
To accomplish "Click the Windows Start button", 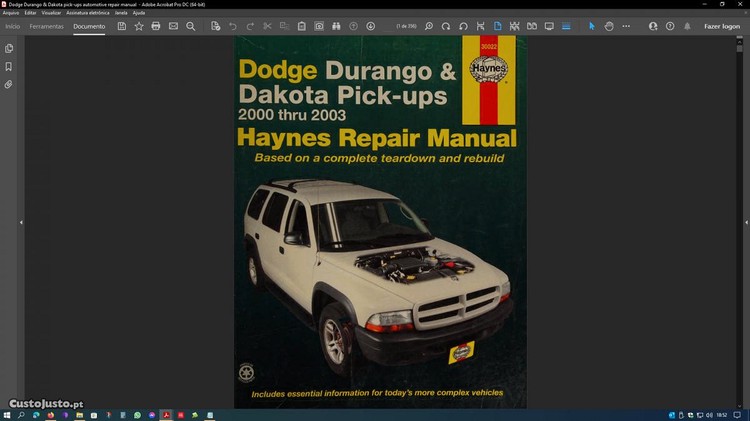I will pos(7,414).
